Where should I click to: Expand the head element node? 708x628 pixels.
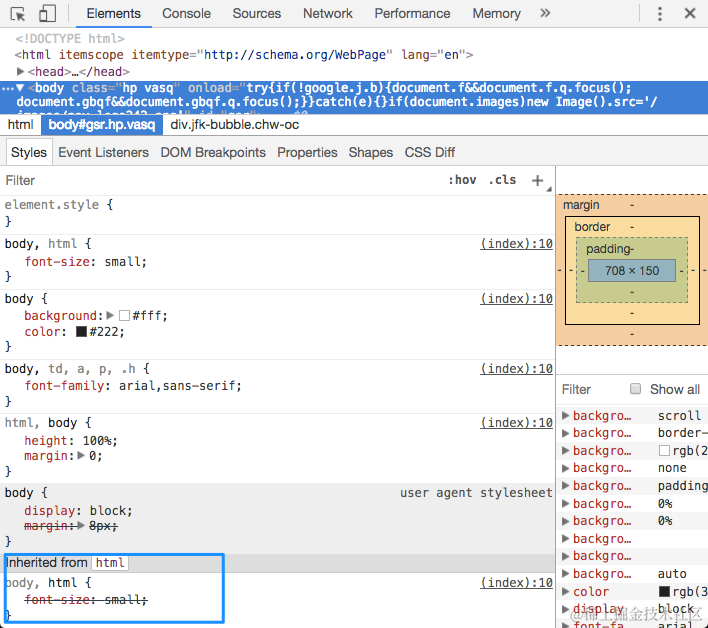[x=20, y=71]
